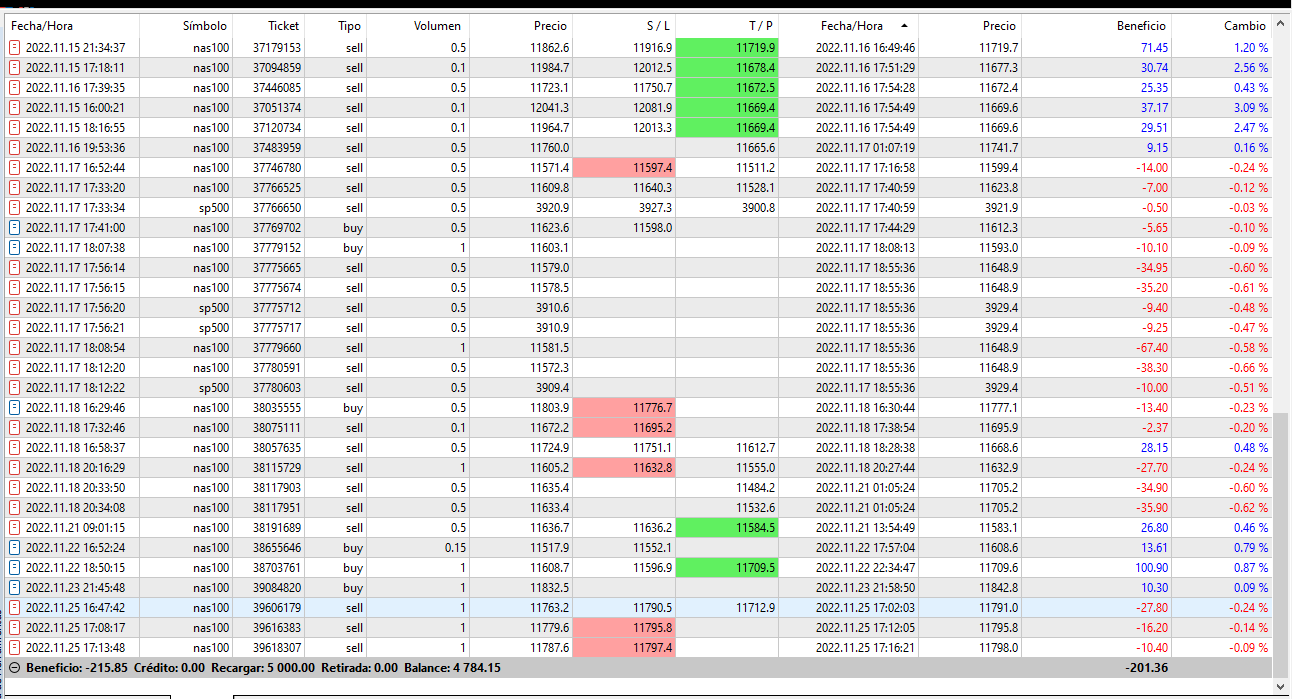Click ticket number 37446085
1292x699 pixels.
tap(276, 87)
